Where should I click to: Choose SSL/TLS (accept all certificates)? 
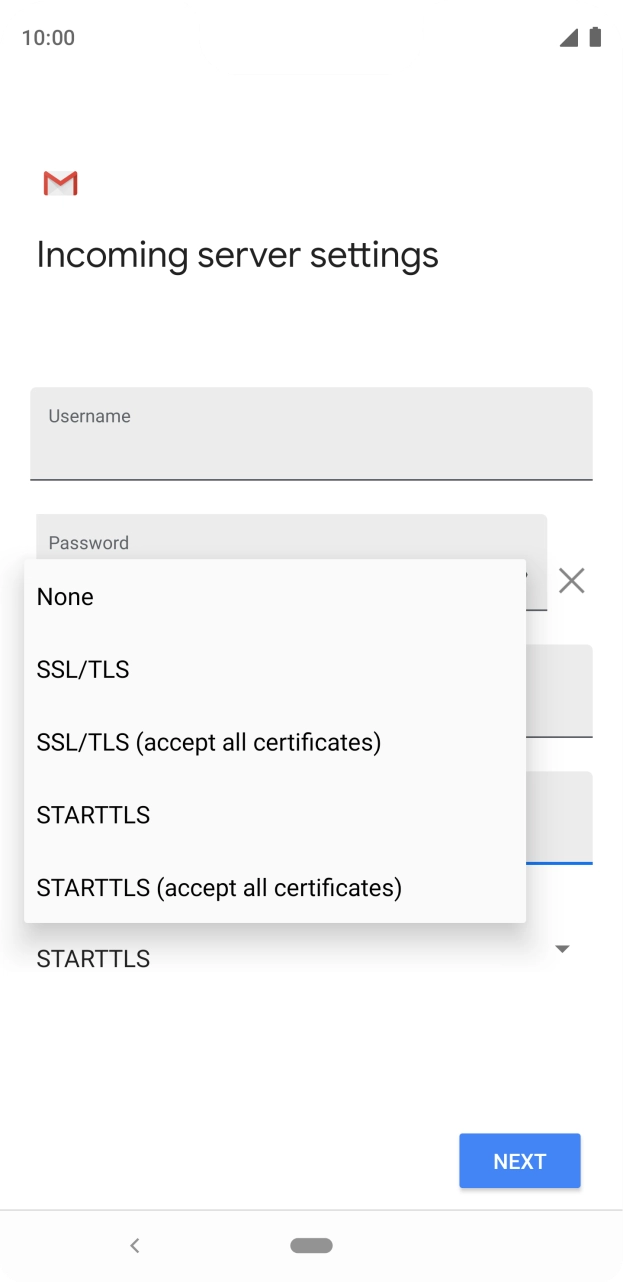coord(208,741)
